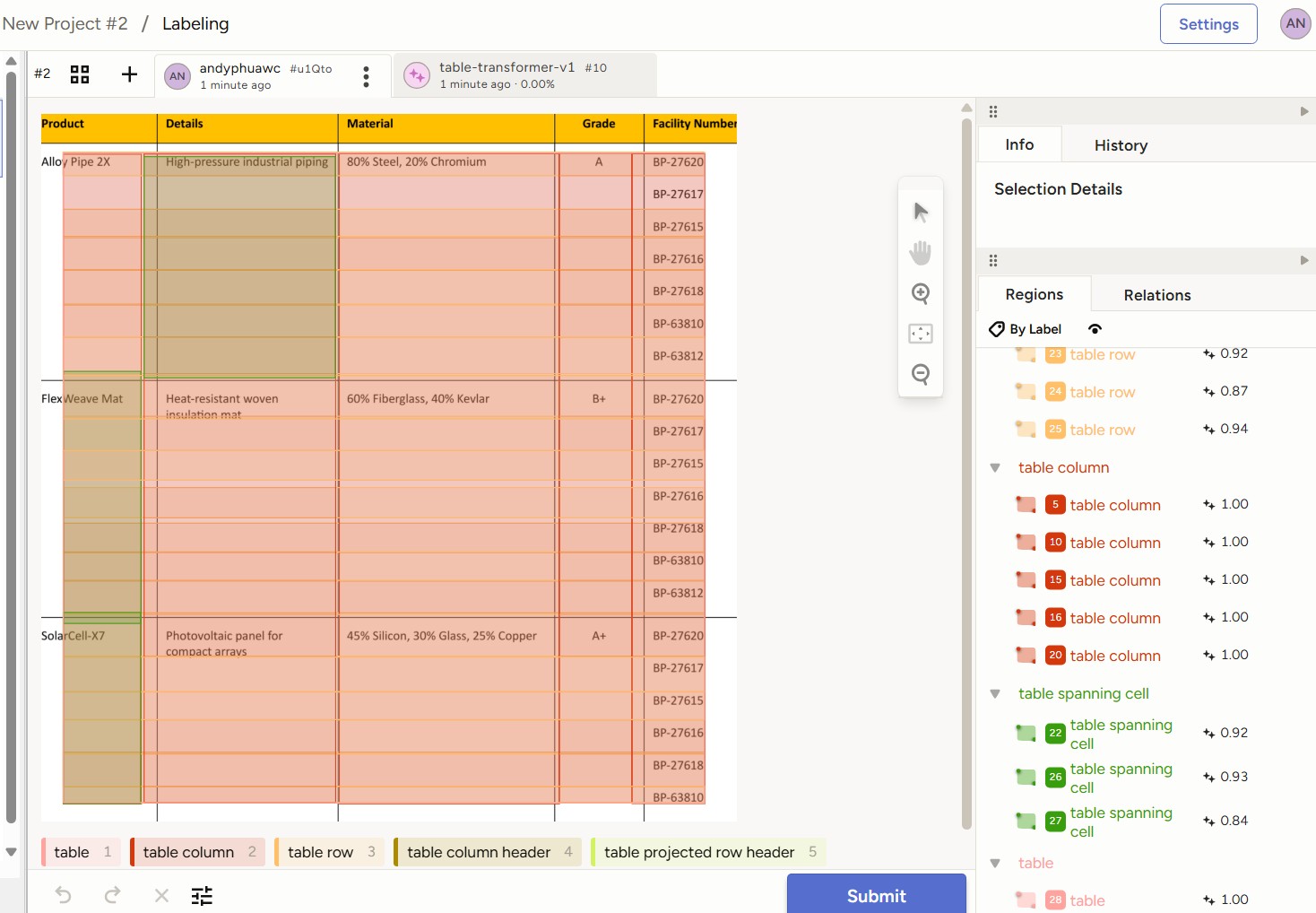Click the fit-to-screen zoom icon
Screen dimensions: 1316x913
tap(921, 334)
